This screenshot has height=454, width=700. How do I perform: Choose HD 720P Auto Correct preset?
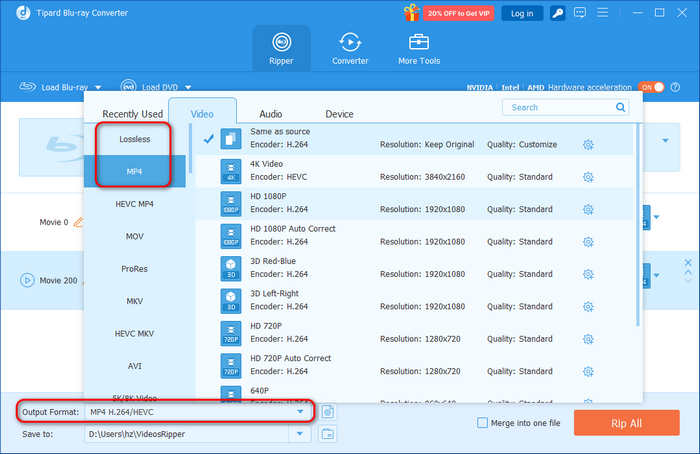pos(415,365)
